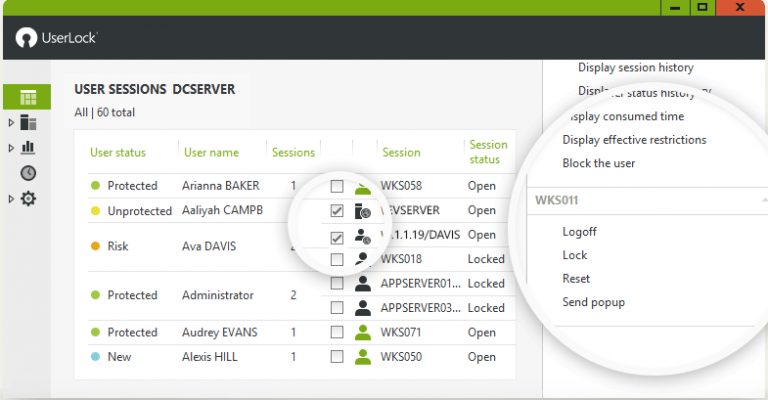
Task: Click the WKS050 session name
Action: pos(401,357)
